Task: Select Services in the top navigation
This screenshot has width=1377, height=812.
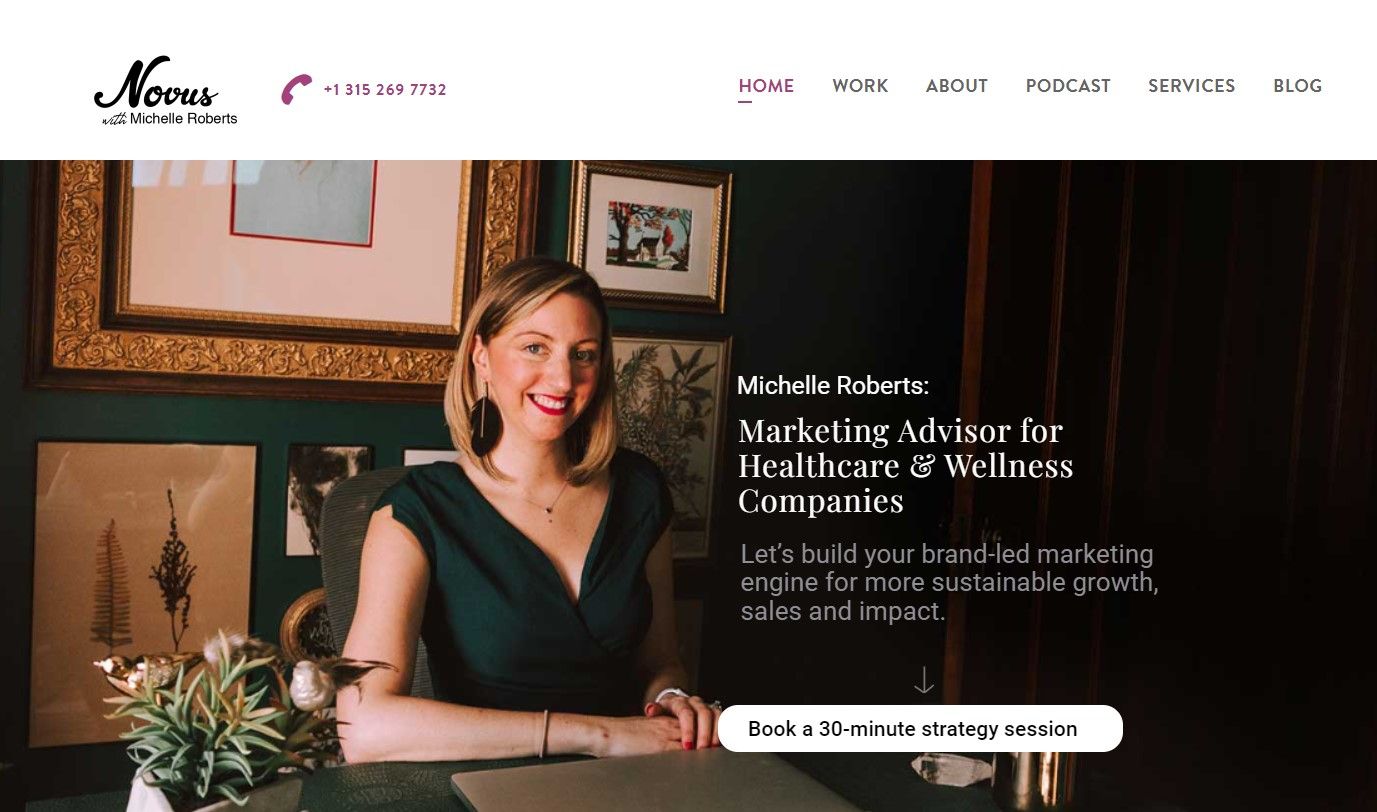Action: click(1191, 86)
